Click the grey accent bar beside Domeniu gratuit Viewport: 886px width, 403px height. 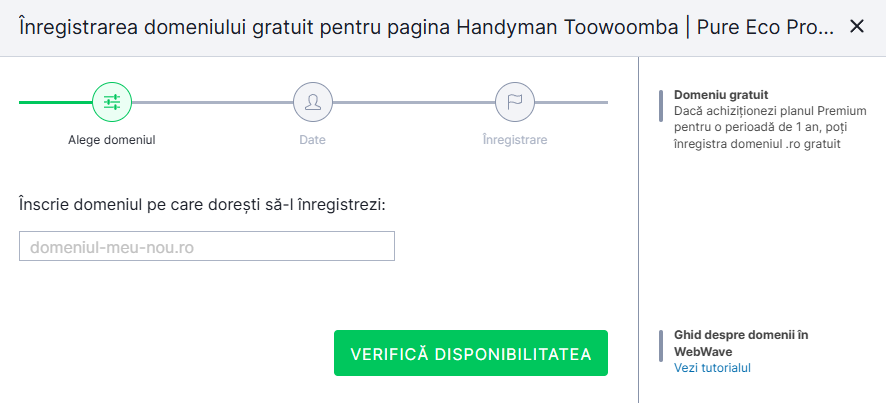pyautogui.click(x=661, y=105)
